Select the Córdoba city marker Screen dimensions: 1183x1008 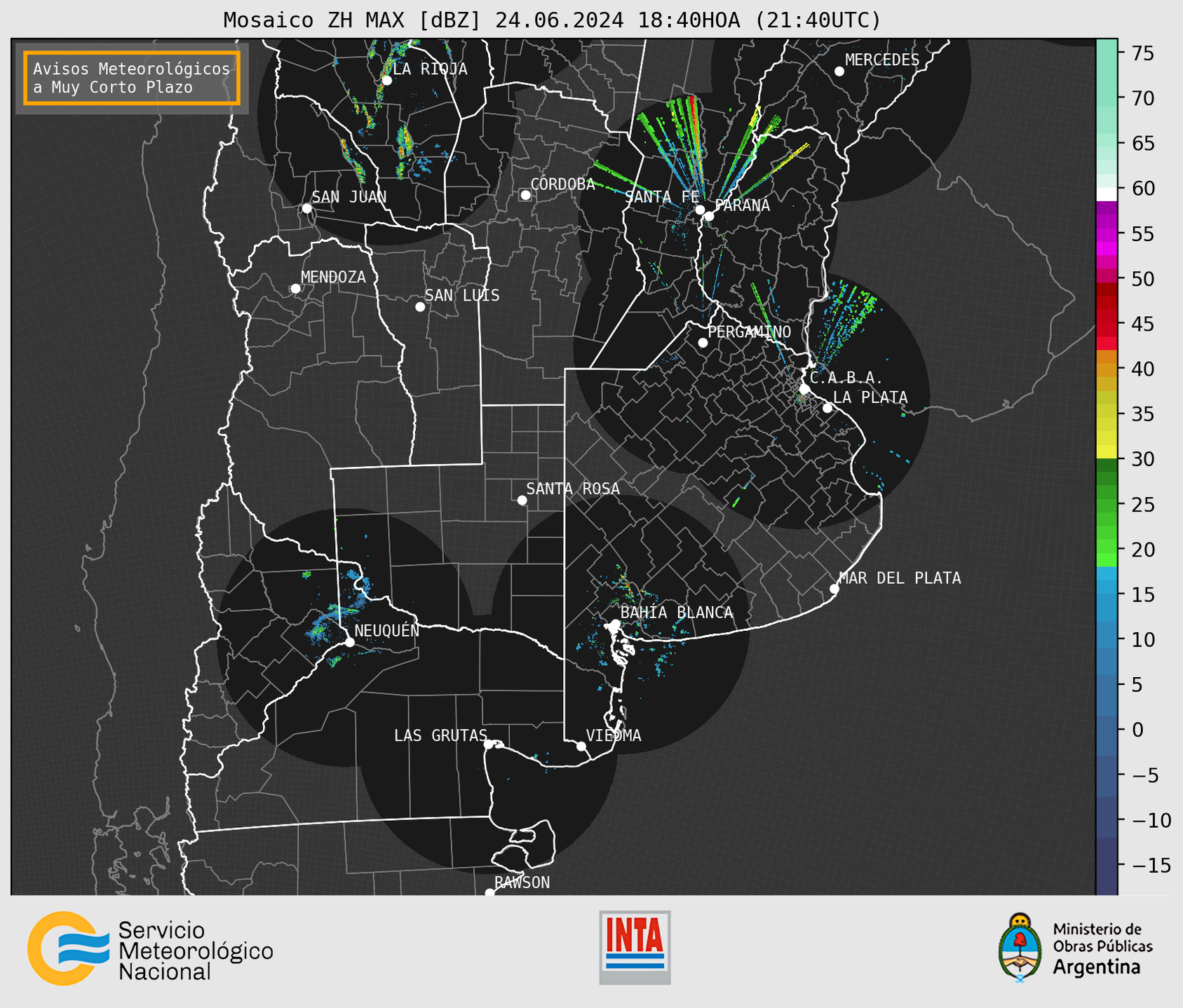point(525,195)
